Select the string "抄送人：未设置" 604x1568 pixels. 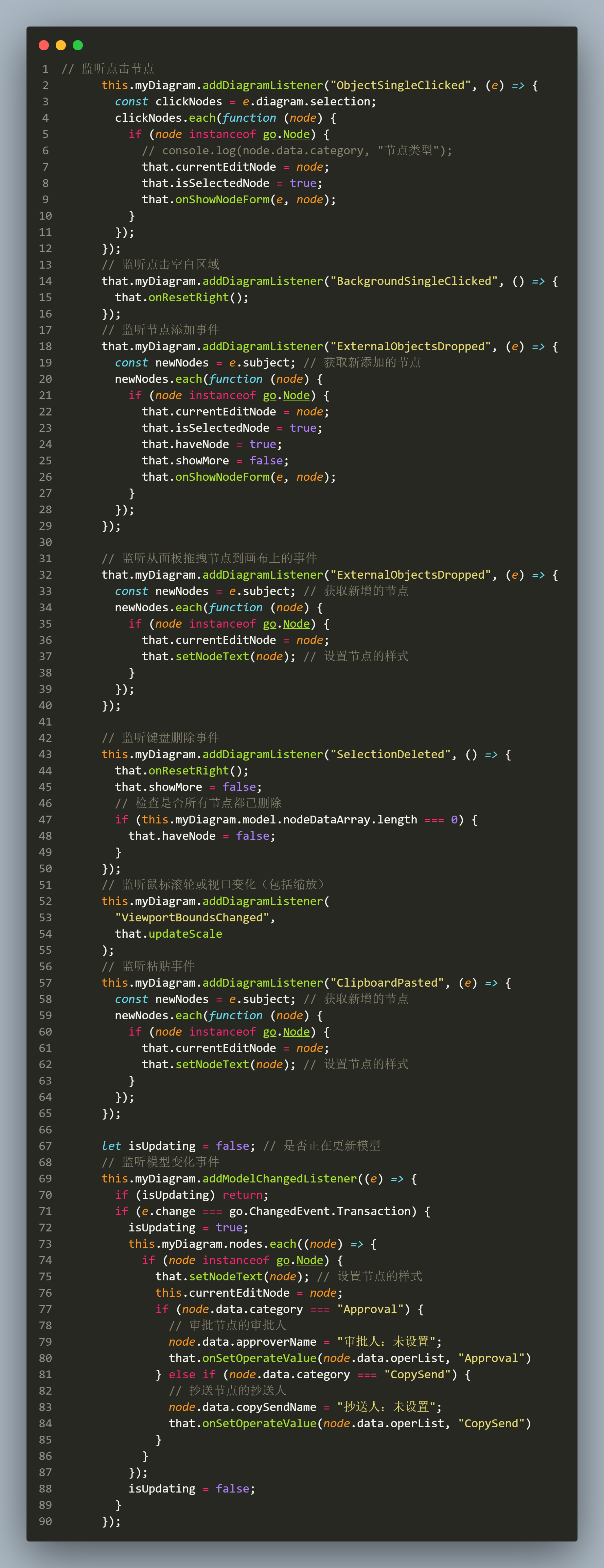click(x=387, y=1407)
